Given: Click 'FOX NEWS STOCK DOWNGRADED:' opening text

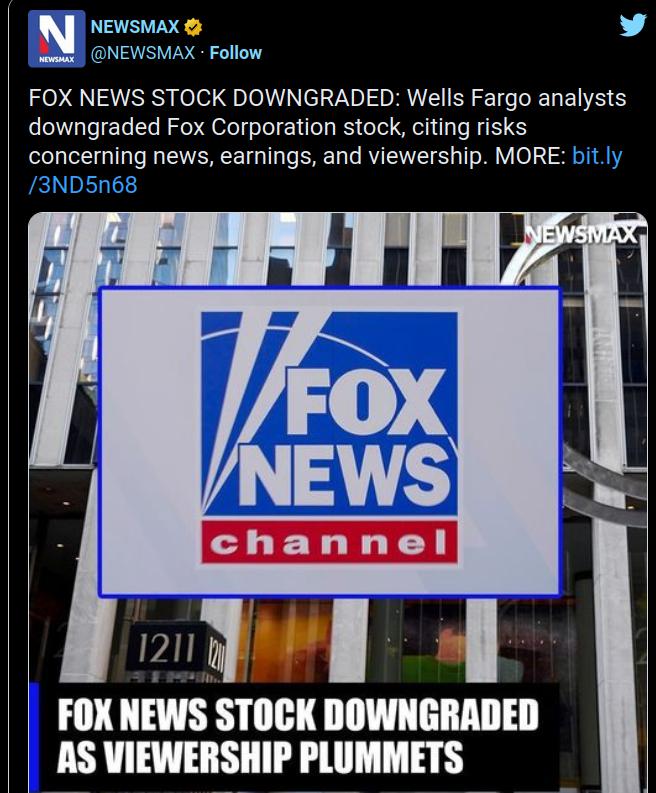Looking at the screenshot, I should (x=214, y=98).
